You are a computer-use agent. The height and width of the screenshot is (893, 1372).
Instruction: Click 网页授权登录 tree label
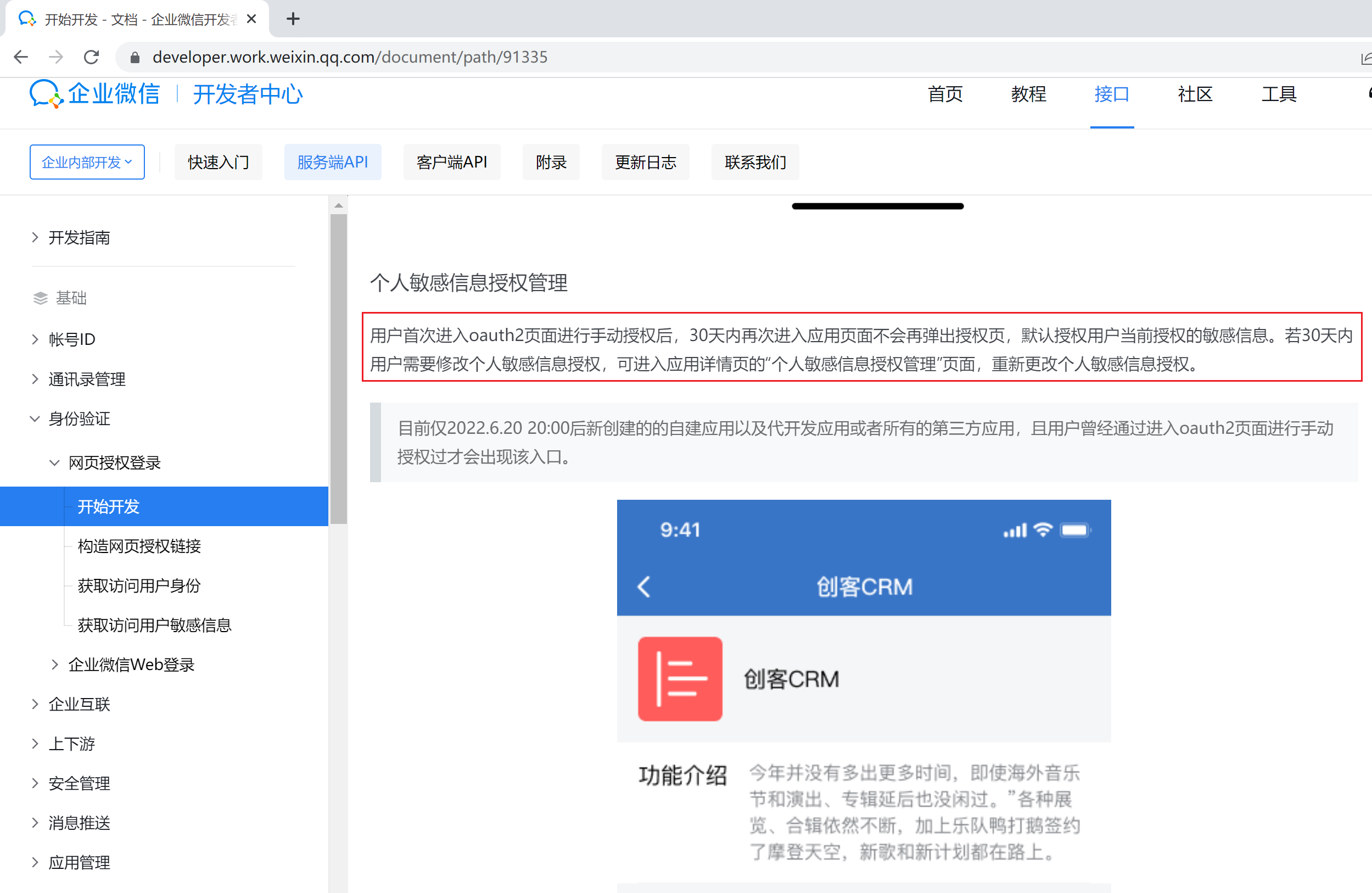pyautogui.click(x=115, y=462)
